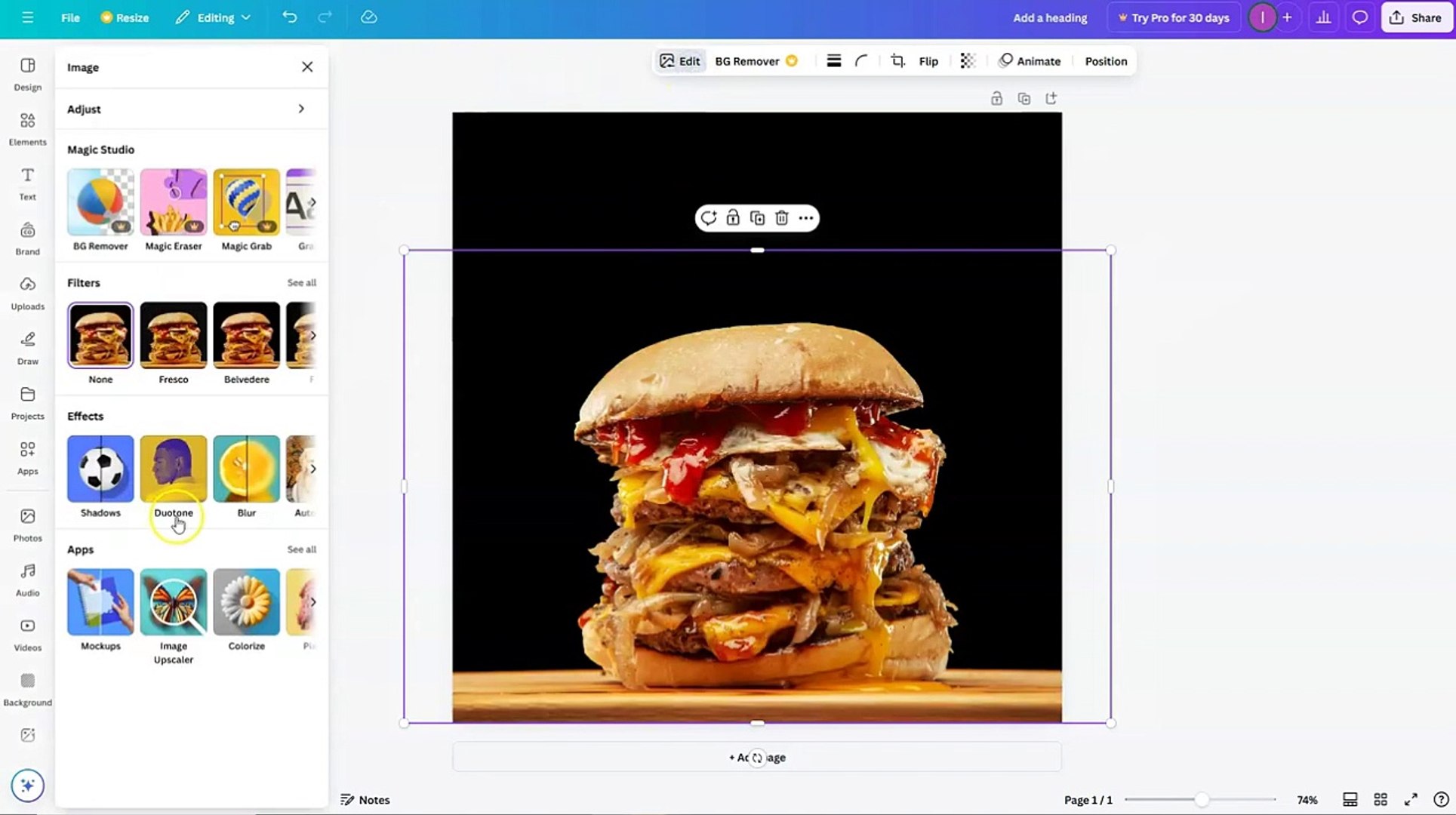Switch to the Edit tab
Screen dimensions: 1456x815
(x=679, y=60)
